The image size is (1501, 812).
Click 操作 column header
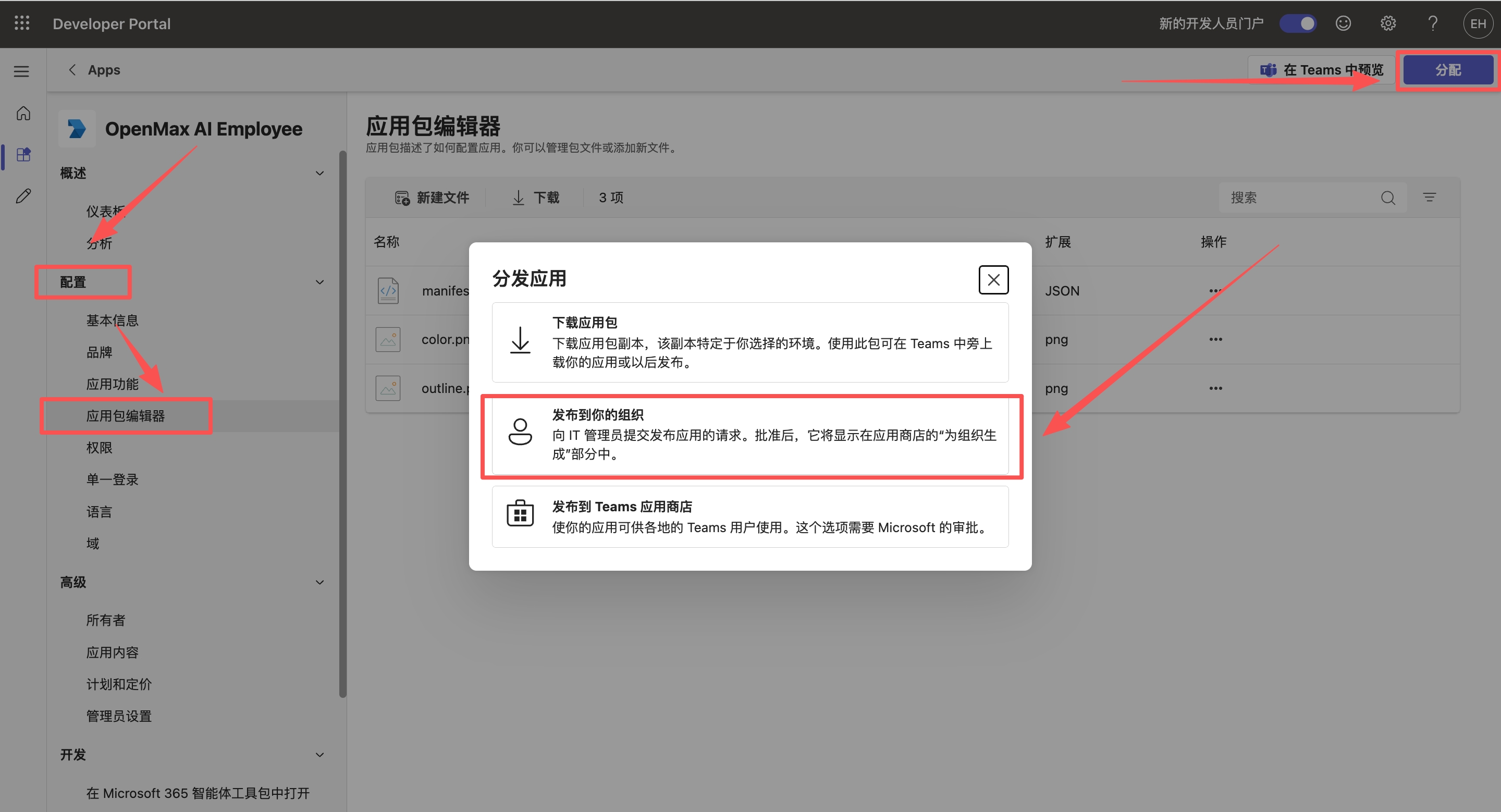(1214, 242)
